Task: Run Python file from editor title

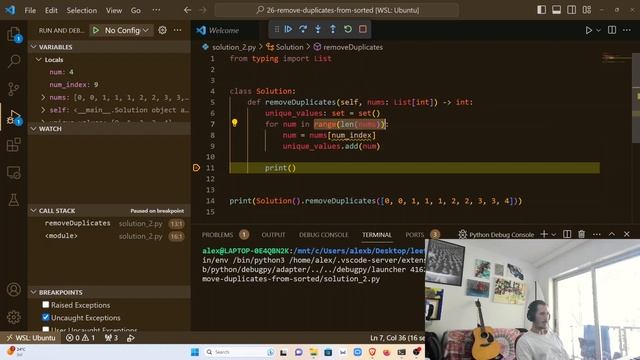Action: tap(588, 30)
